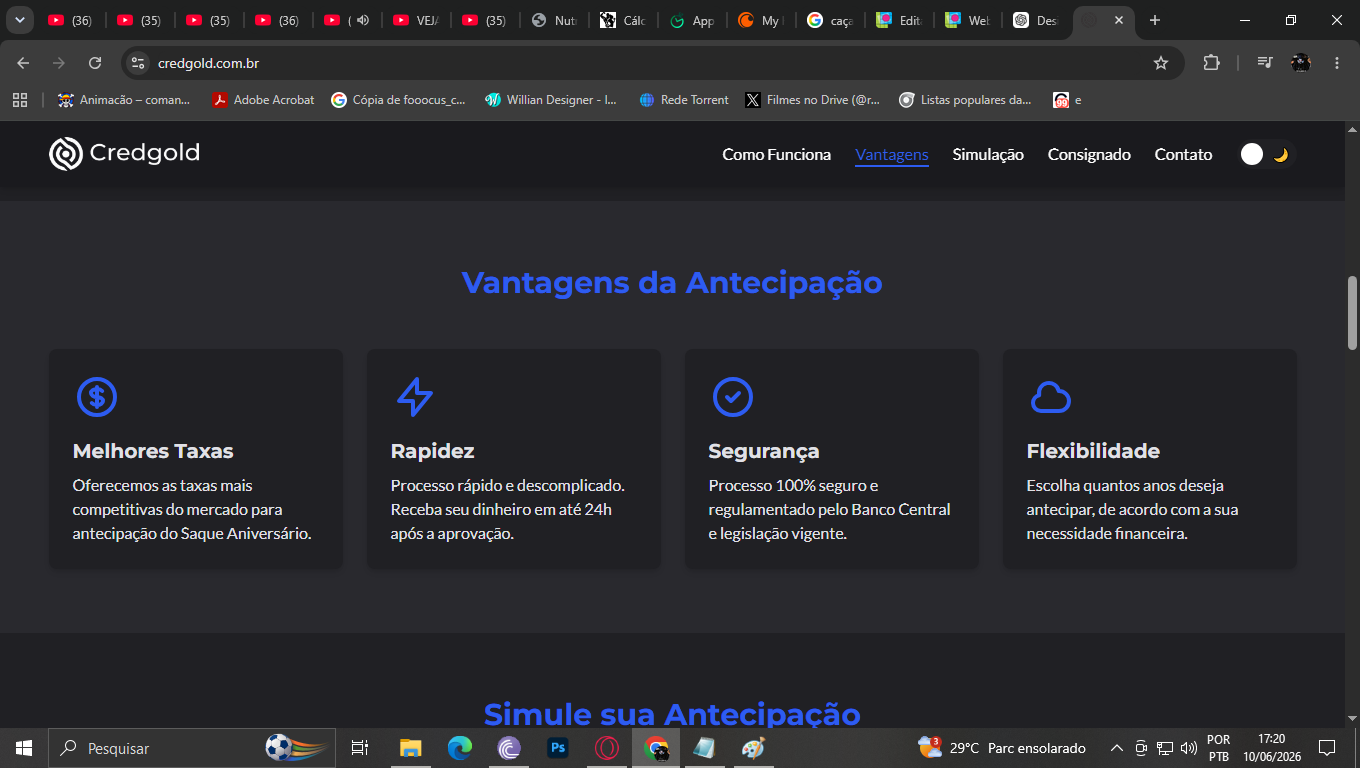Switch to the App tab

pyautogui.click(x=692, y=20)
